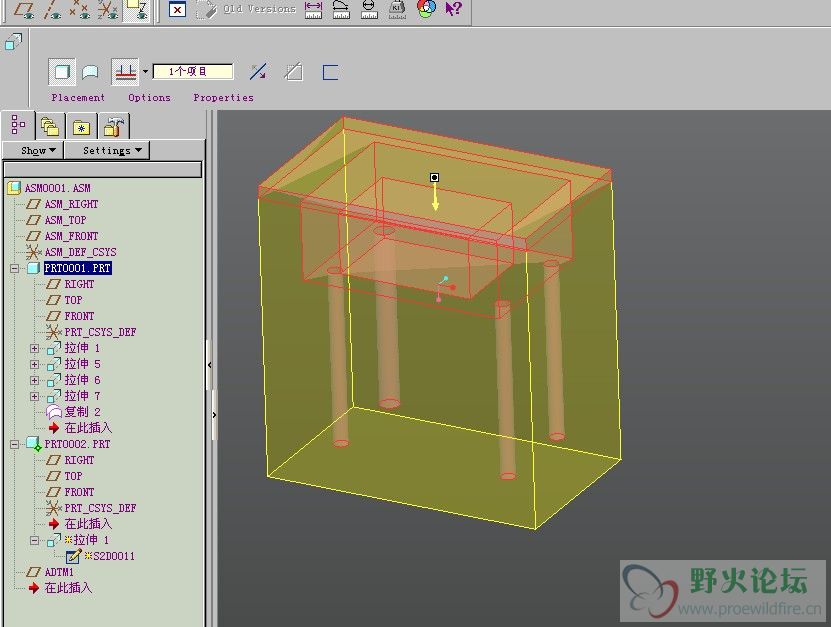The image size is (831, 627).
Task: Switch to the folder browser navigator tab
Action: tap(50, 127)
